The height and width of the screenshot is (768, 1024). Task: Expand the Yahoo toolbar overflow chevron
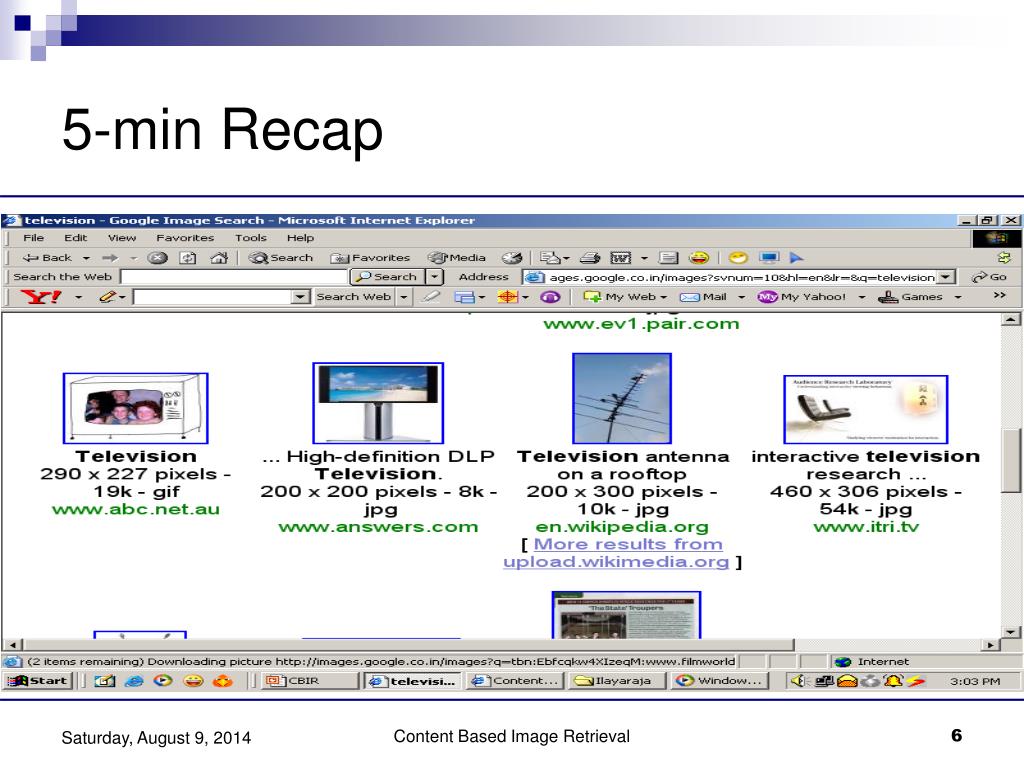999,296
